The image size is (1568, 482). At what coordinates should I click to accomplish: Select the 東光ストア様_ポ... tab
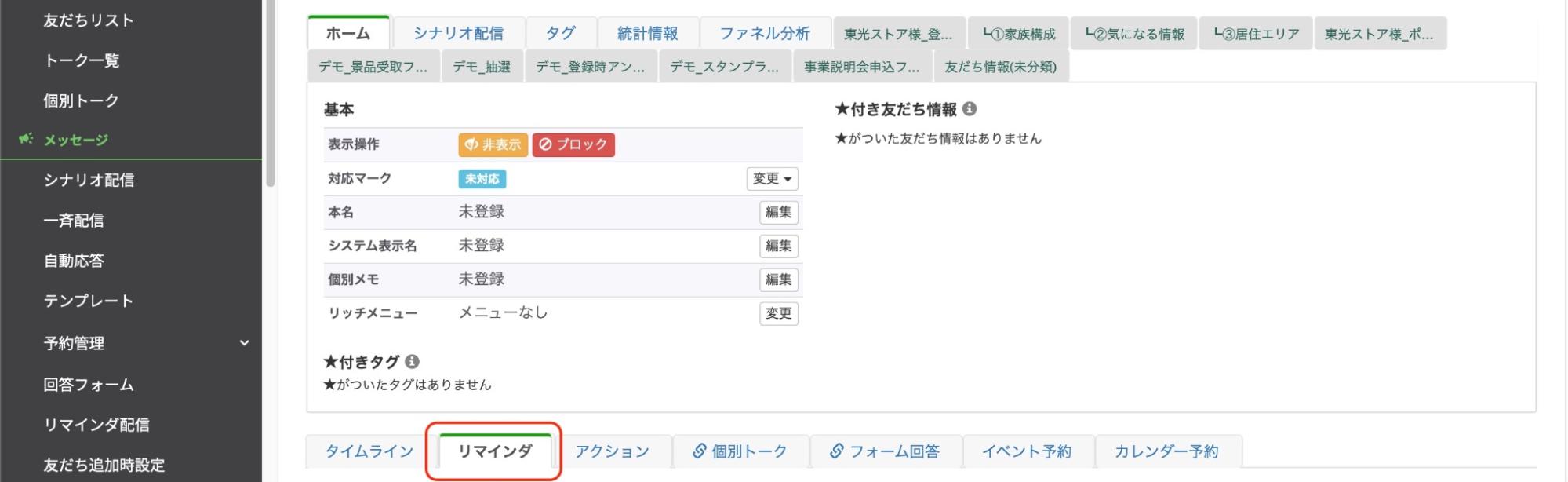[x=1380, y=34]
